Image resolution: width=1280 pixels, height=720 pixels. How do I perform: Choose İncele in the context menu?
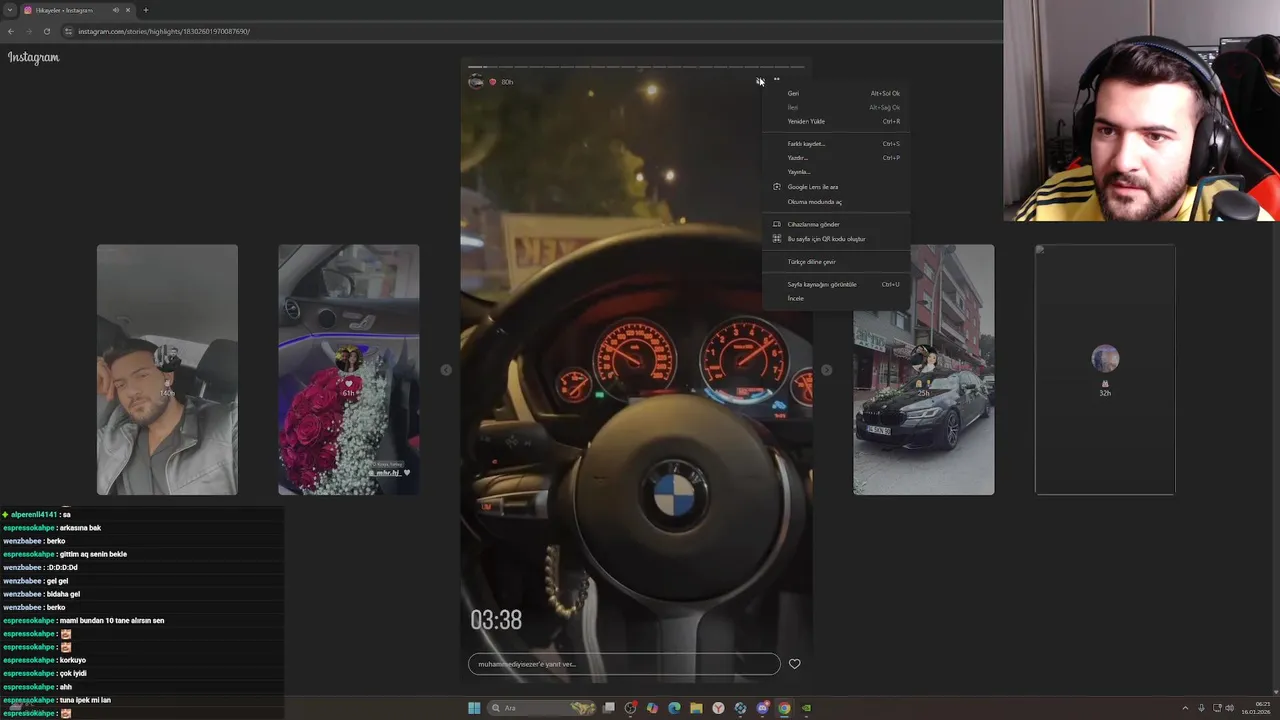click(836, 298)
